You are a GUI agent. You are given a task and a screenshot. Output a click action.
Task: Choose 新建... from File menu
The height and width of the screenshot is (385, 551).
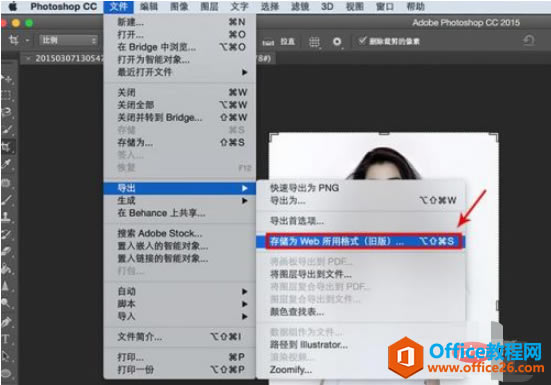point(181,22)
